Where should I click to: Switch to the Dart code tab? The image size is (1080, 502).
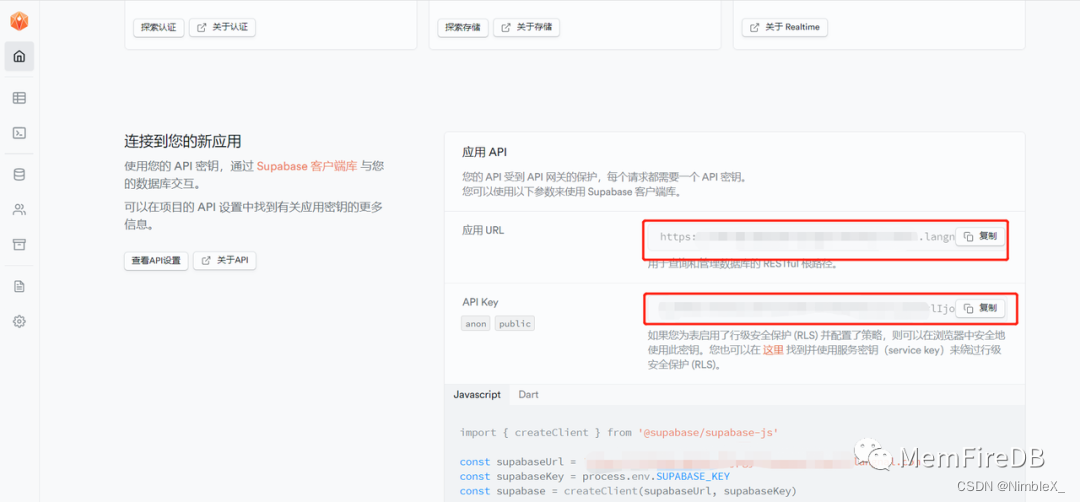tap(528, 395)
